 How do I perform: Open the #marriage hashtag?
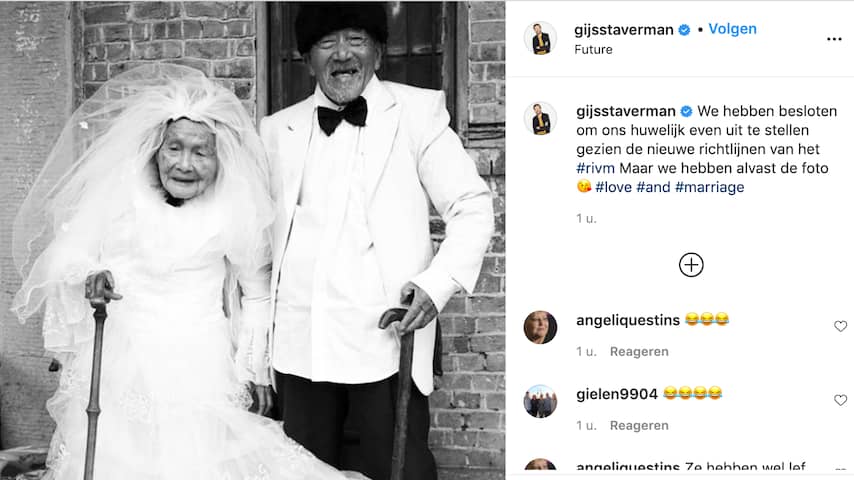pos(709,187)
